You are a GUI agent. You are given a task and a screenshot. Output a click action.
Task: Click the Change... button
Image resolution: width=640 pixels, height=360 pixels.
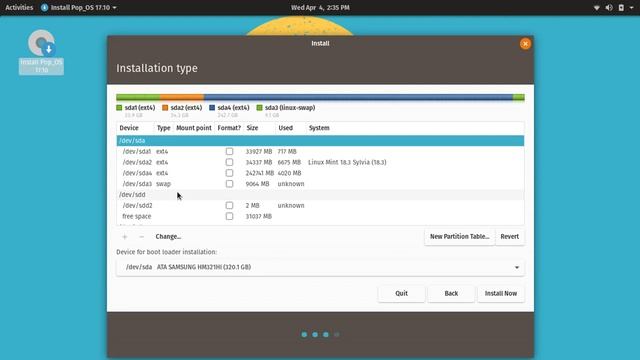click(x=168, y=237)
